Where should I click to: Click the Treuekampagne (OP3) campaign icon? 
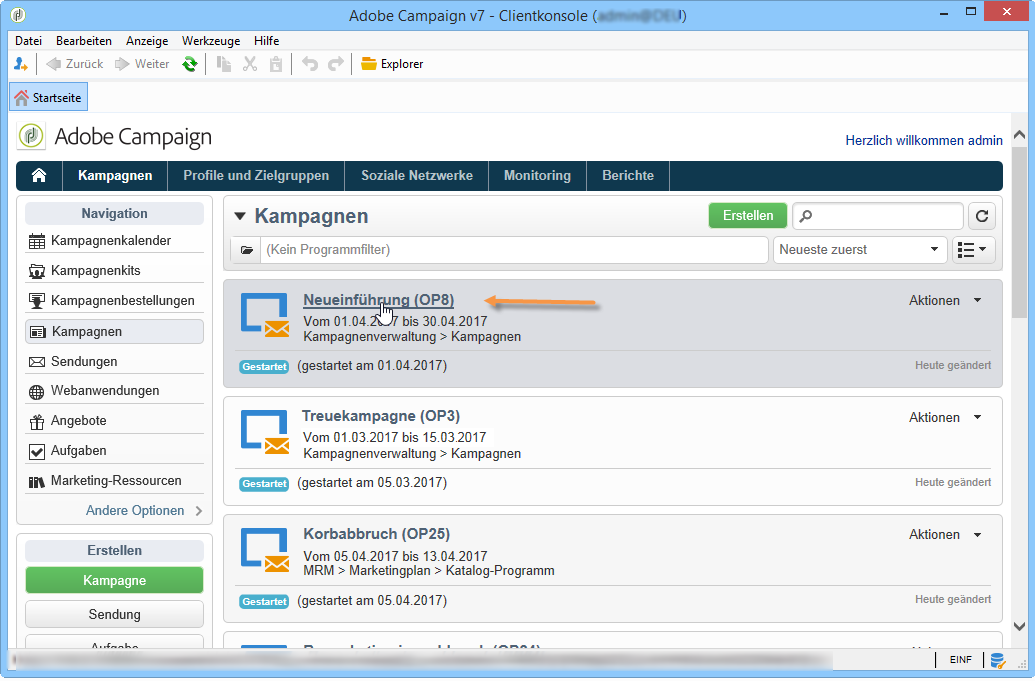coord(265,432)
